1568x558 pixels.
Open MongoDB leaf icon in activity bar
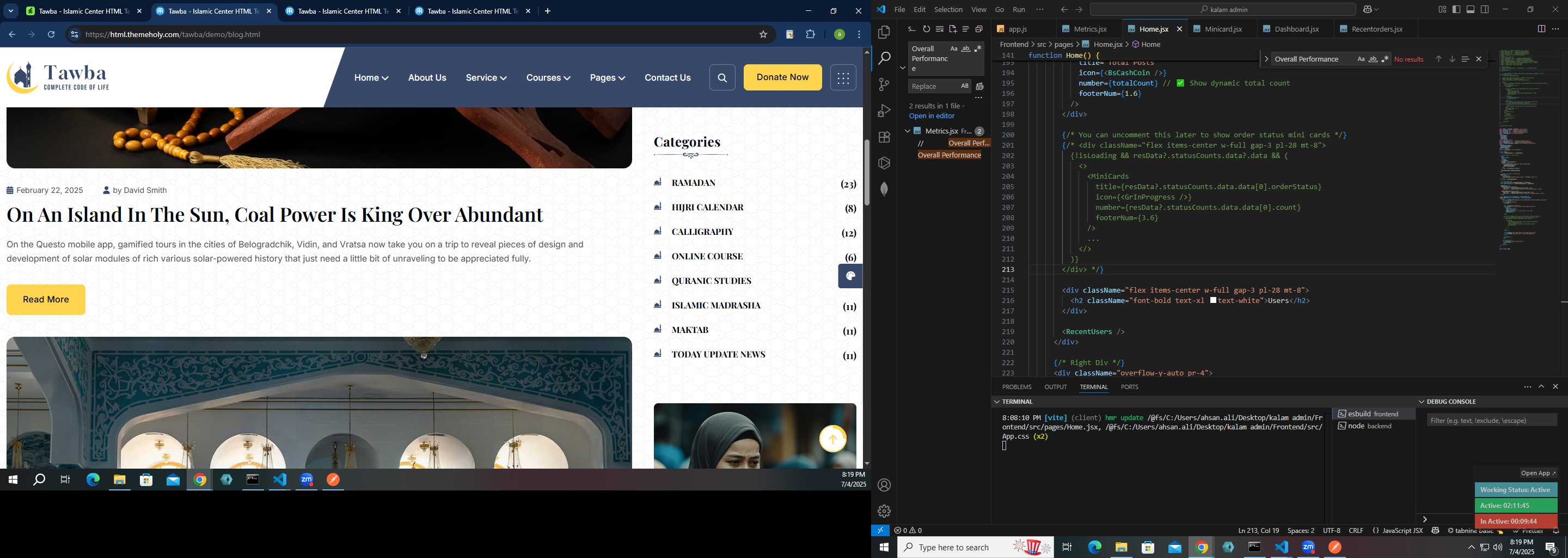coord(884,189)
